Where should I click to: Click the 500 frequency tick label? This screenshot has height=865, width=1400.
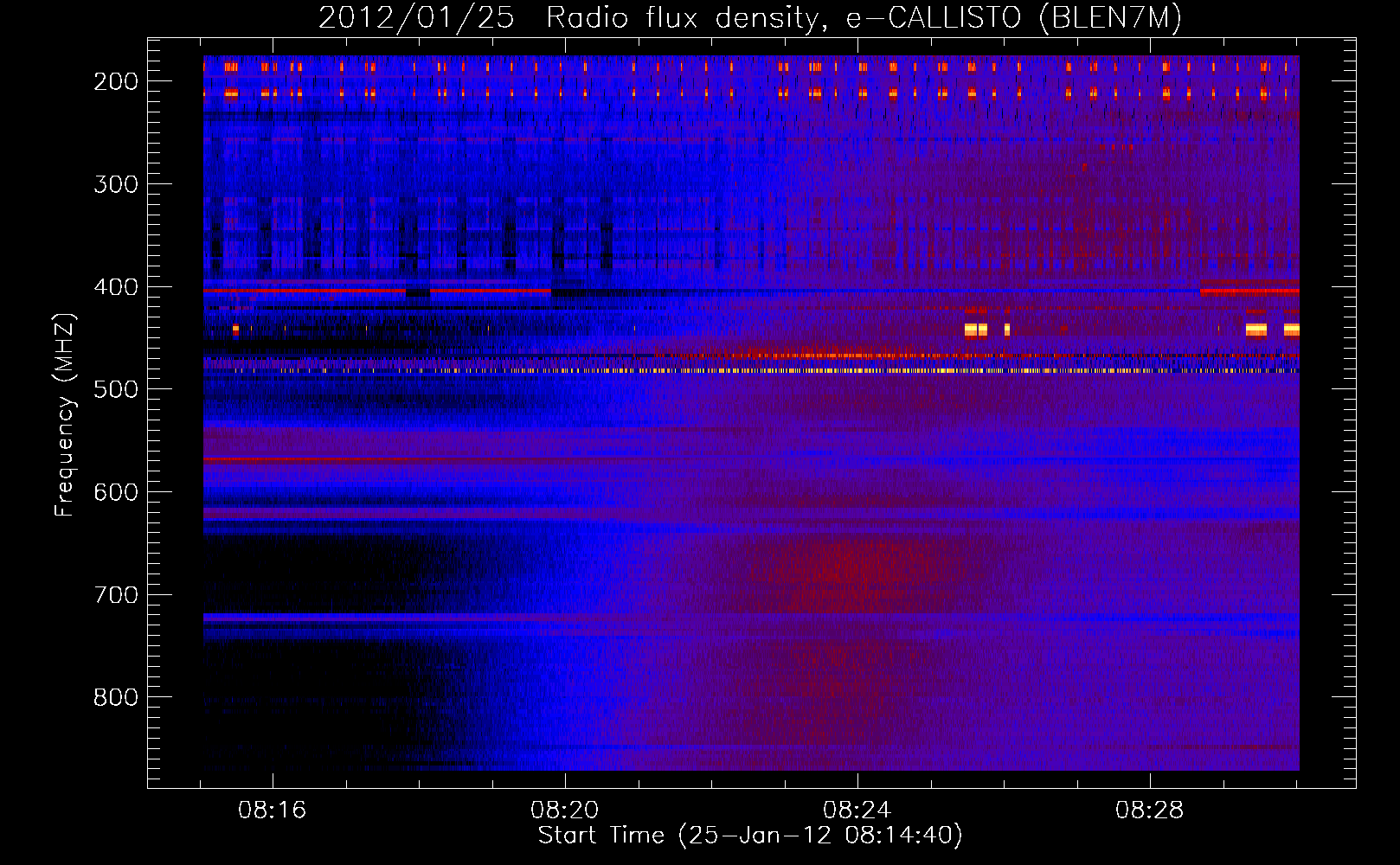click(x=115, y=389)
